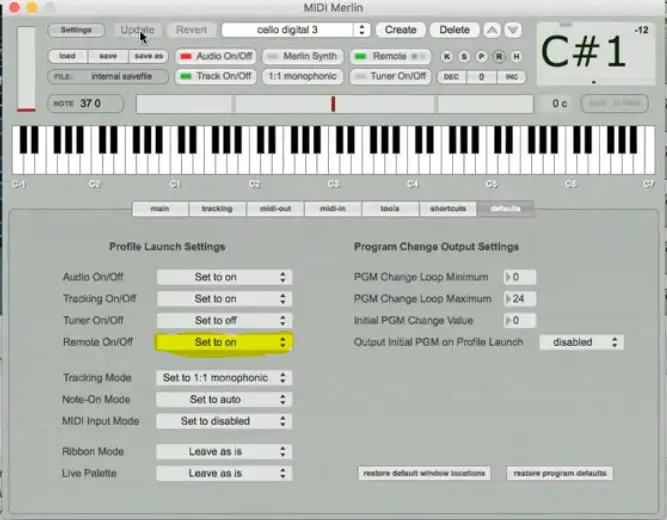Open Output Initial PGM on Profile Launch dropdown
Screen dimensions: 667x520
(x=581, y=342)
